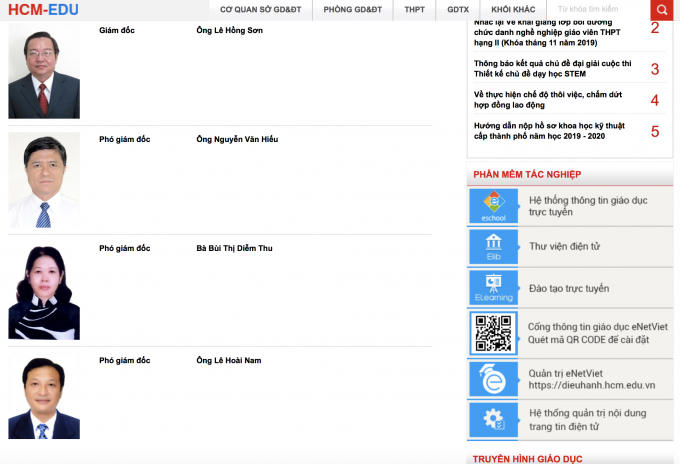The width and height of the screenshot is (680, 464).
Task: Open the ELearning icon tile
Action: [x=493, y=288]
